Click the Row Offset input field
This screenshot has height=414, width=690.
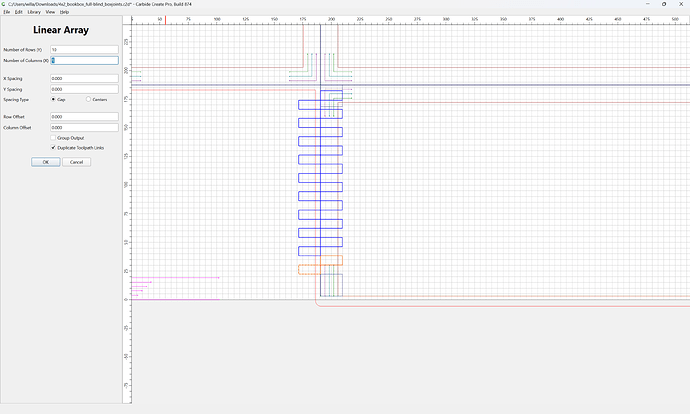click(84, 117)
